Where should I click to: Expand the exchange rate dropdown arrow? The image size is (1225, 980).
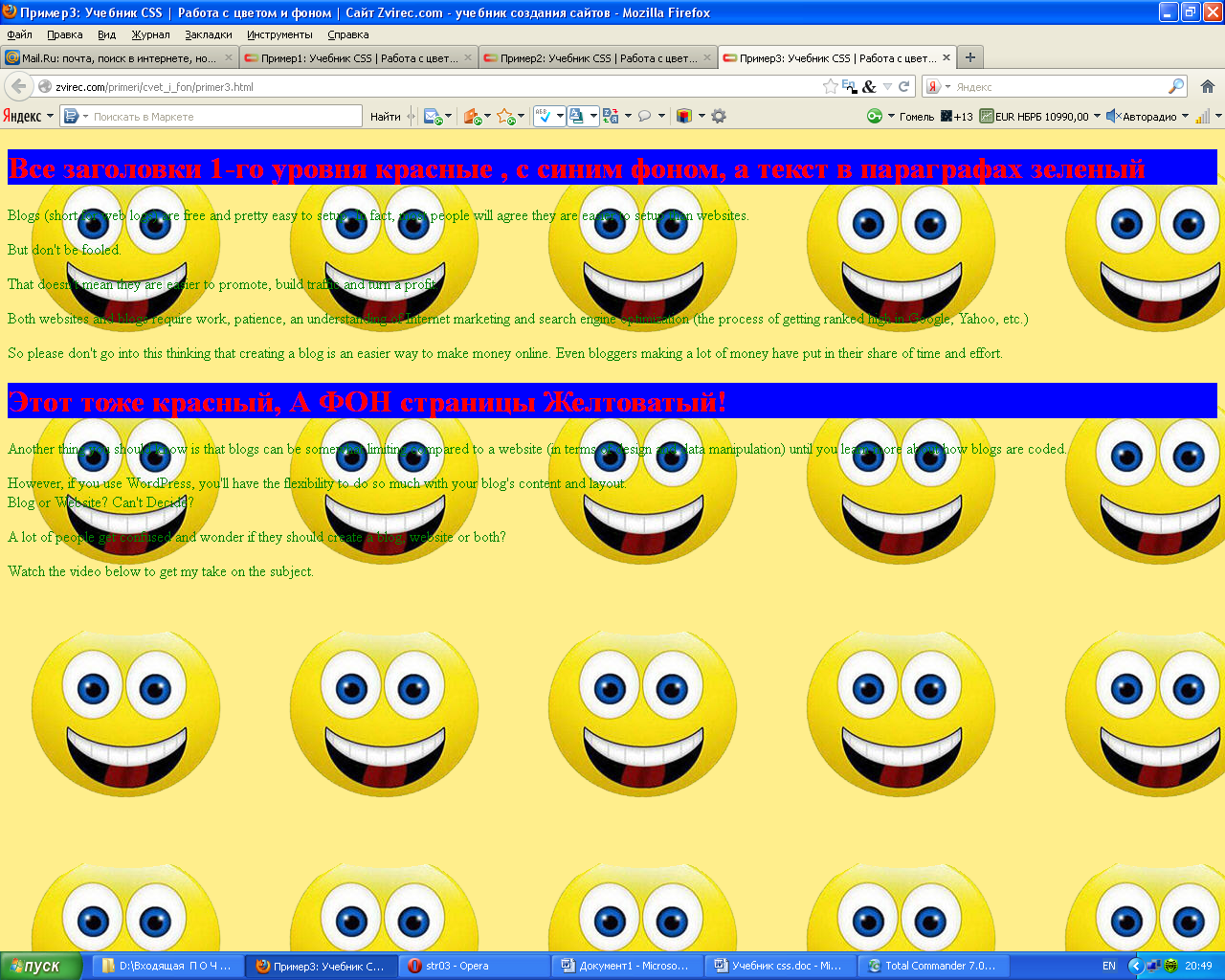[1097, 116]
